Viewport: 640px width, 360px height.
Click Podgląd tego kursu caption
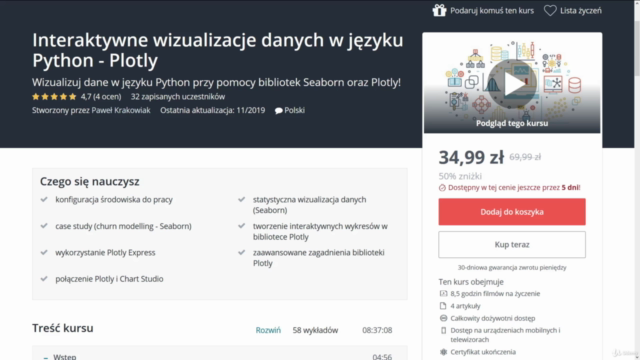point(512,123)
